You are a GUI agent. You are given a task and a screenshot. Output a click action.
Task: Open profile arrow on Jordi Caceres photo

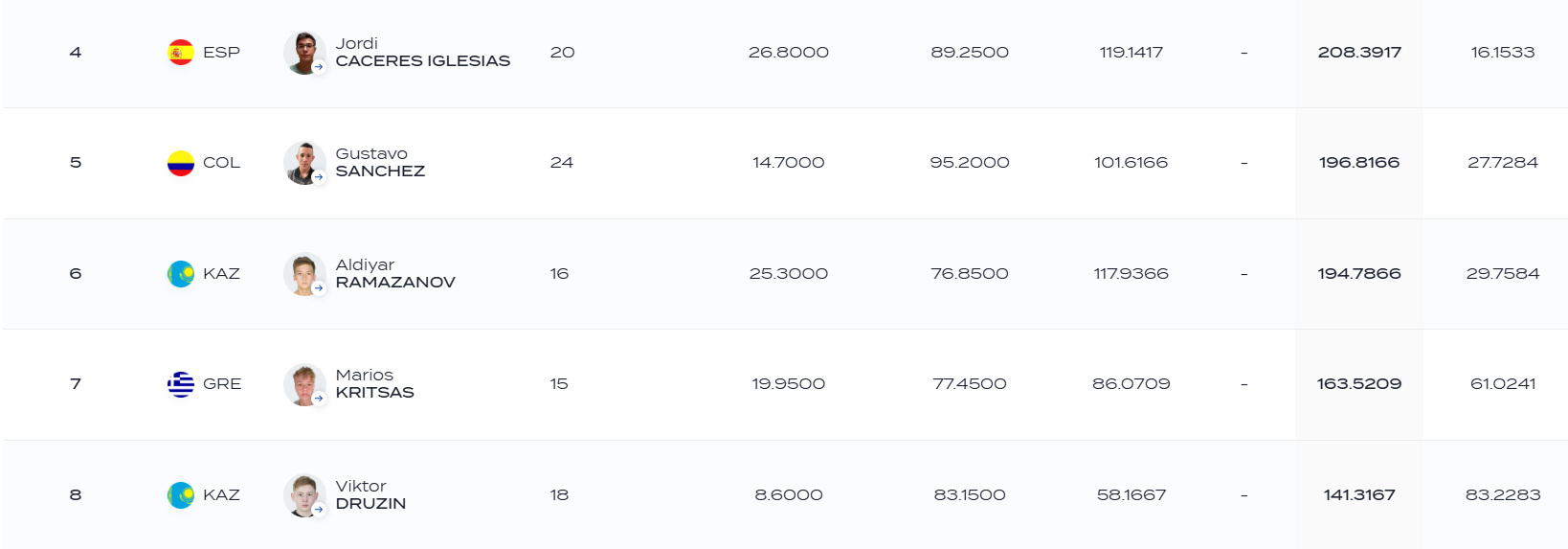319,67
